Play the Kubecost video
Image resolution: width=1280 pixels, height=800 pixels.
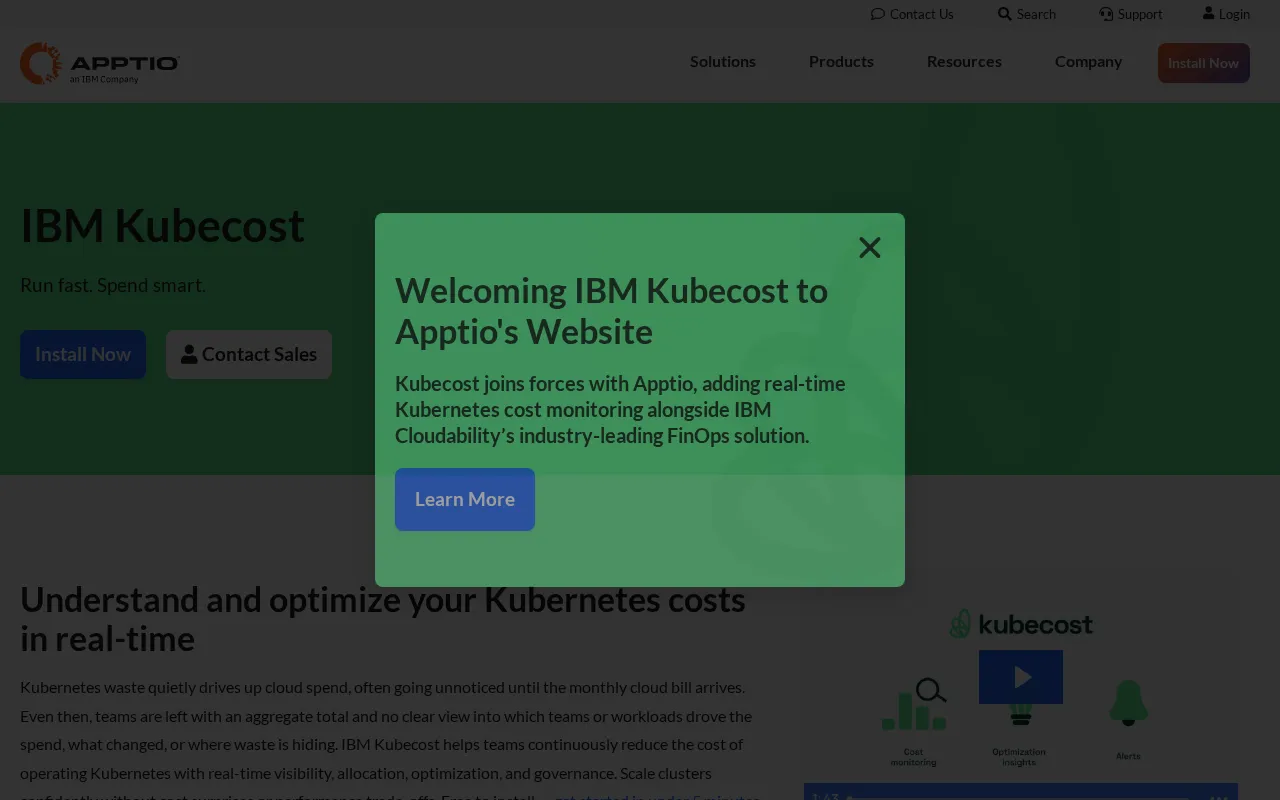tap(1021, 677)
